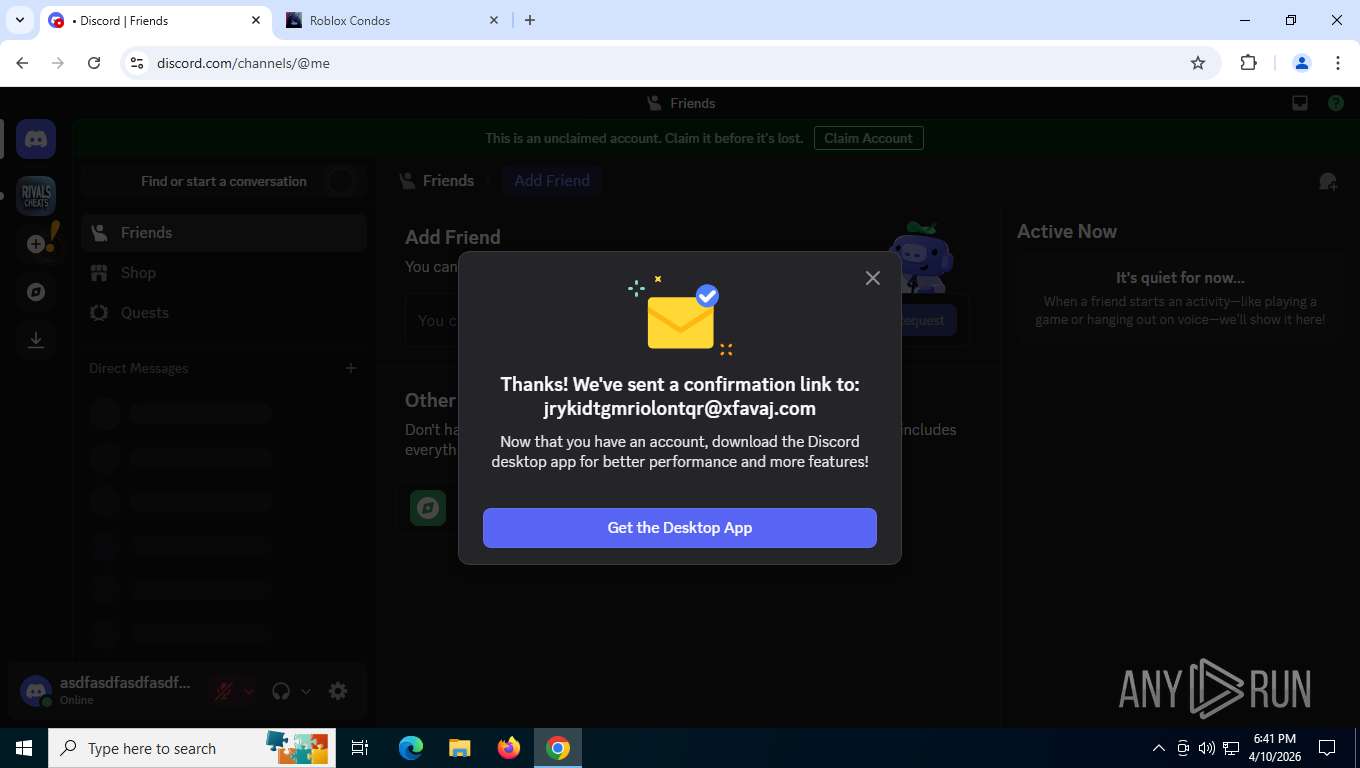The height and width of the screenshot is (768, 1360).
Task: Click the green Explore Discoverable Servers icon
Action: (x=428, y=507)
